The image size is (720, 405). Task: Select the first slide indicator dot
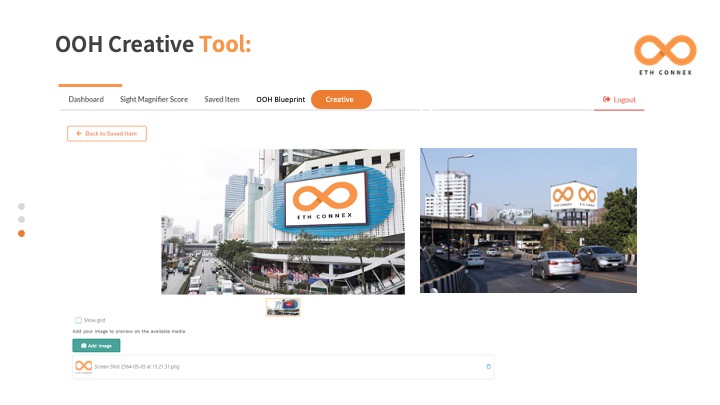[x=22, y=205]
